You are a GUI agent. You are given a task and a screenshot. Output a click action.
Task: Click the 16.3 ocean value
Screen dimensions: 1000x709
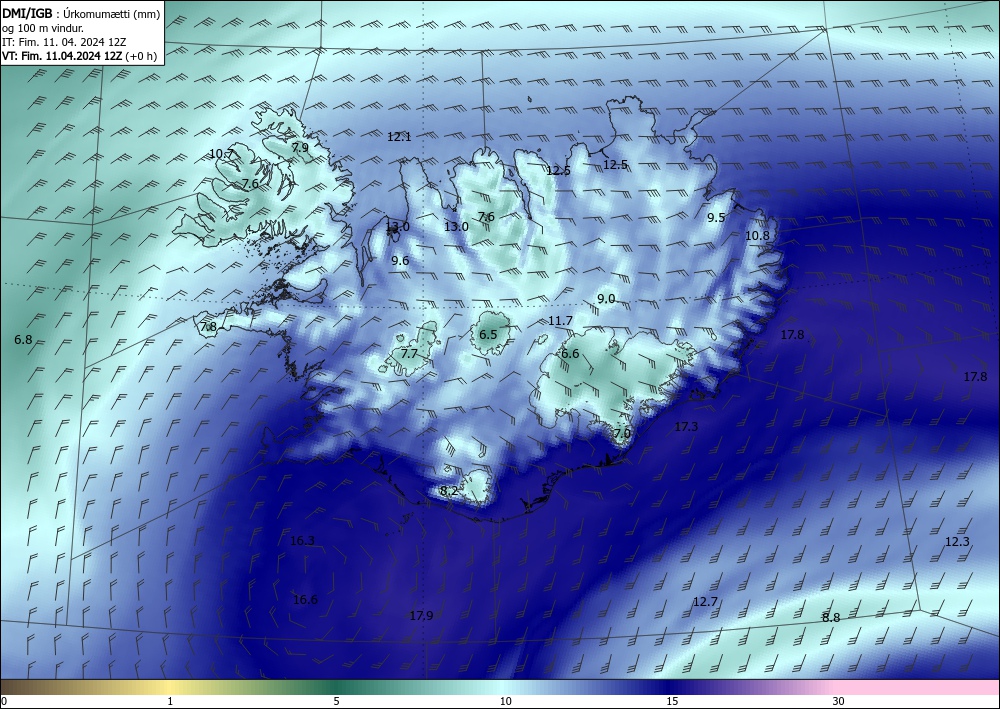(302, 541)
